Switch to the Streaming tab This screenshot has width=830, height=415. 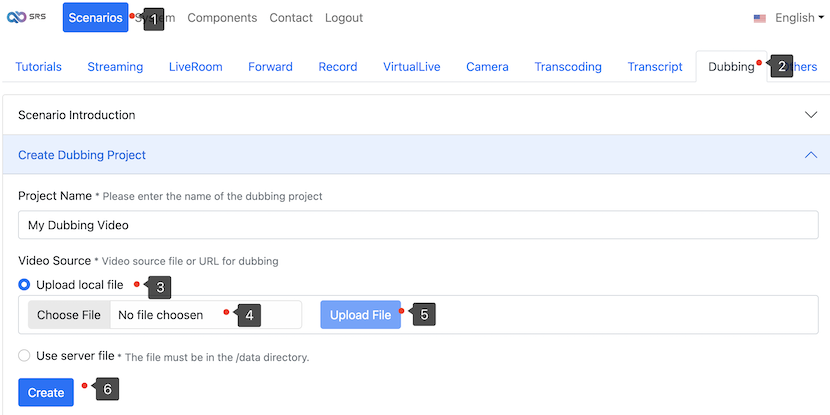click(115, 67)
